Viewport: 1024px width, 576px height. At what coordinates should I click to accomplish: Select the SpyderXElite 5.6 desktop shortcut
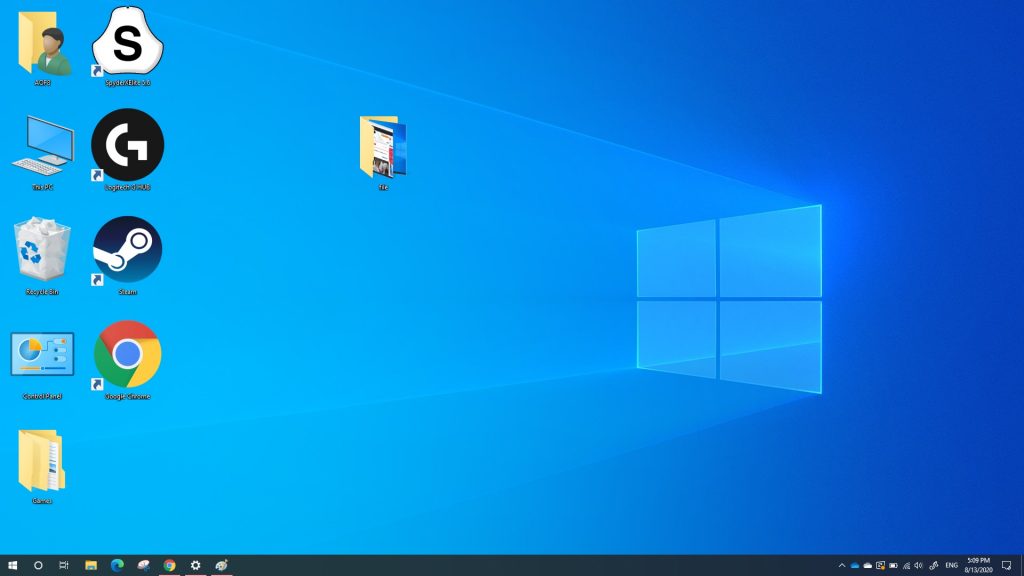pyautogui.click(x=127, y=46)
